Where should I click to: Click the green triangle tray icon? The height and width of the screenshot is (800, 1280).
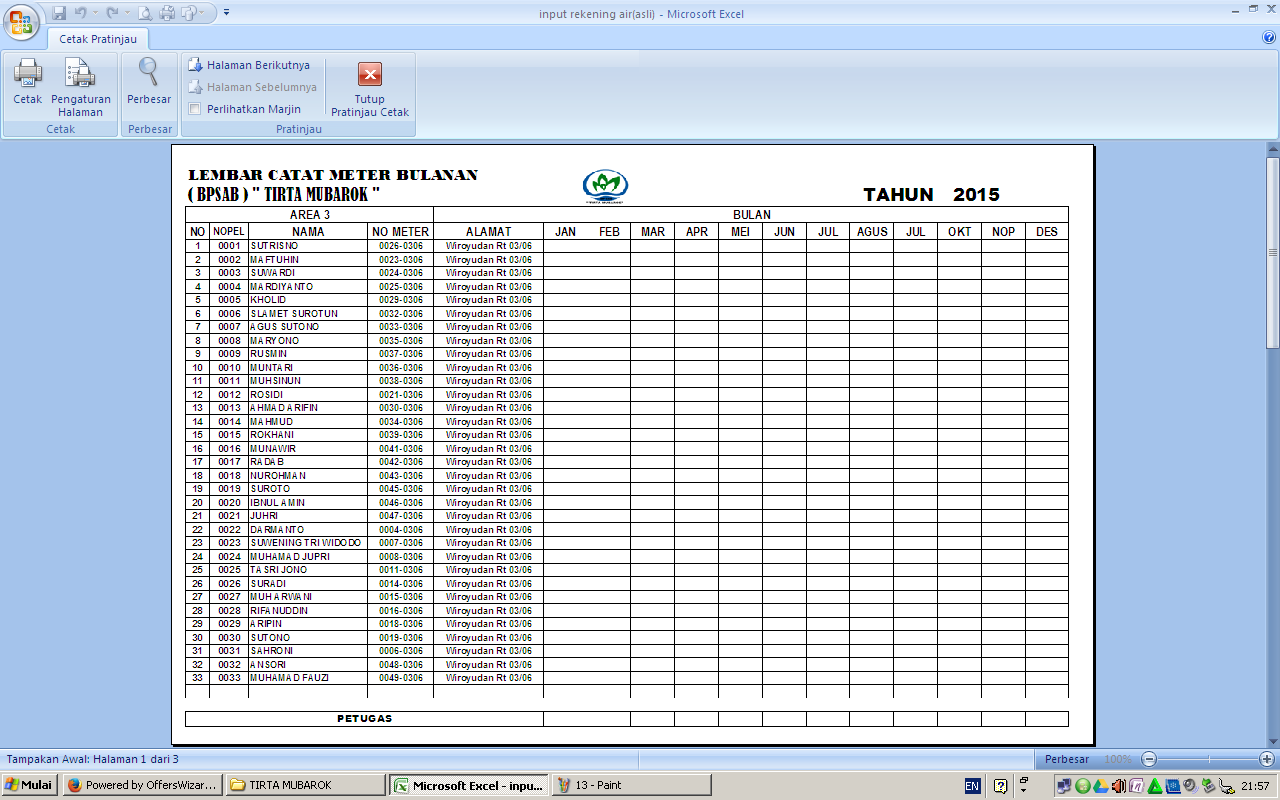[x=1154, y=786]
